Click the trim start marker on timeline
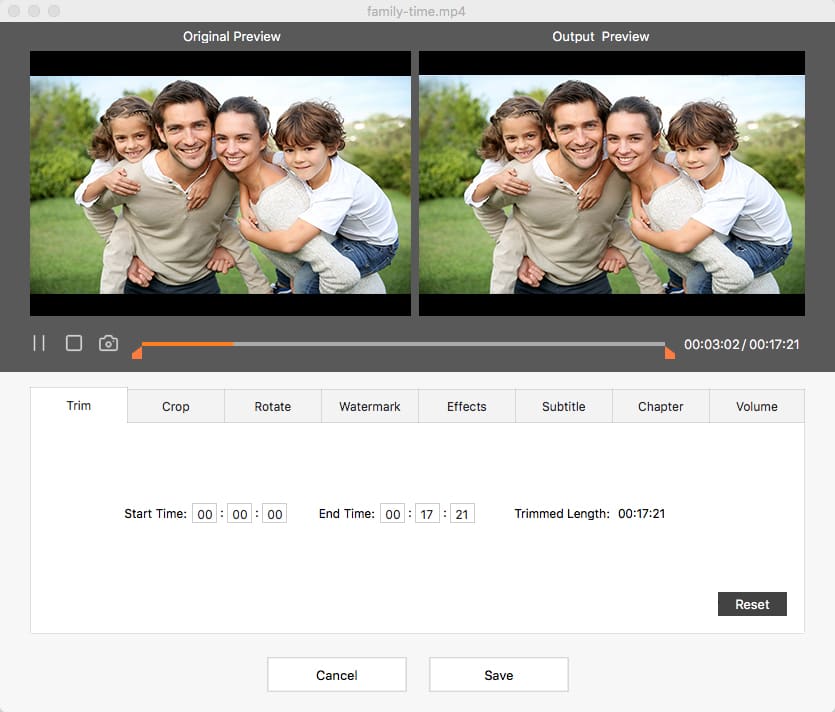 (137, 352)
